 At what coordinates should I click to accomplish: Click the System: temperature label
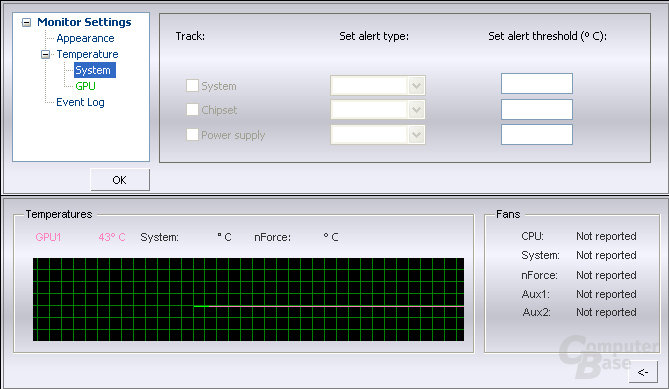pyautogui.click(x=160, y=237)
